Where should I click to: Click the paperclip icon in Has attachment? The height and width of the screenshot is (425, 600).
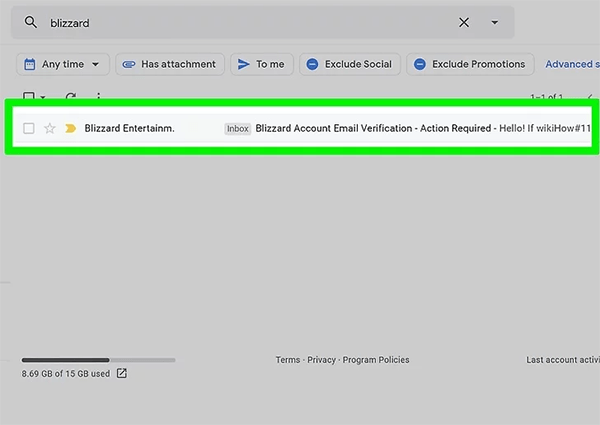(129, 64)
